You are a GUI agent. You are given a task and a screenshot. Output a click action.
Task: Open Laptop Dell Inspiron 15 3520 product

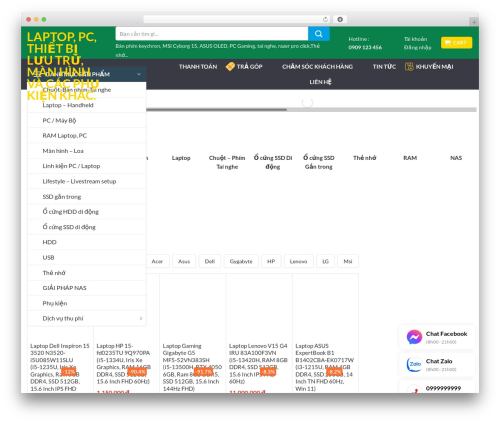(x=60, y=367)
